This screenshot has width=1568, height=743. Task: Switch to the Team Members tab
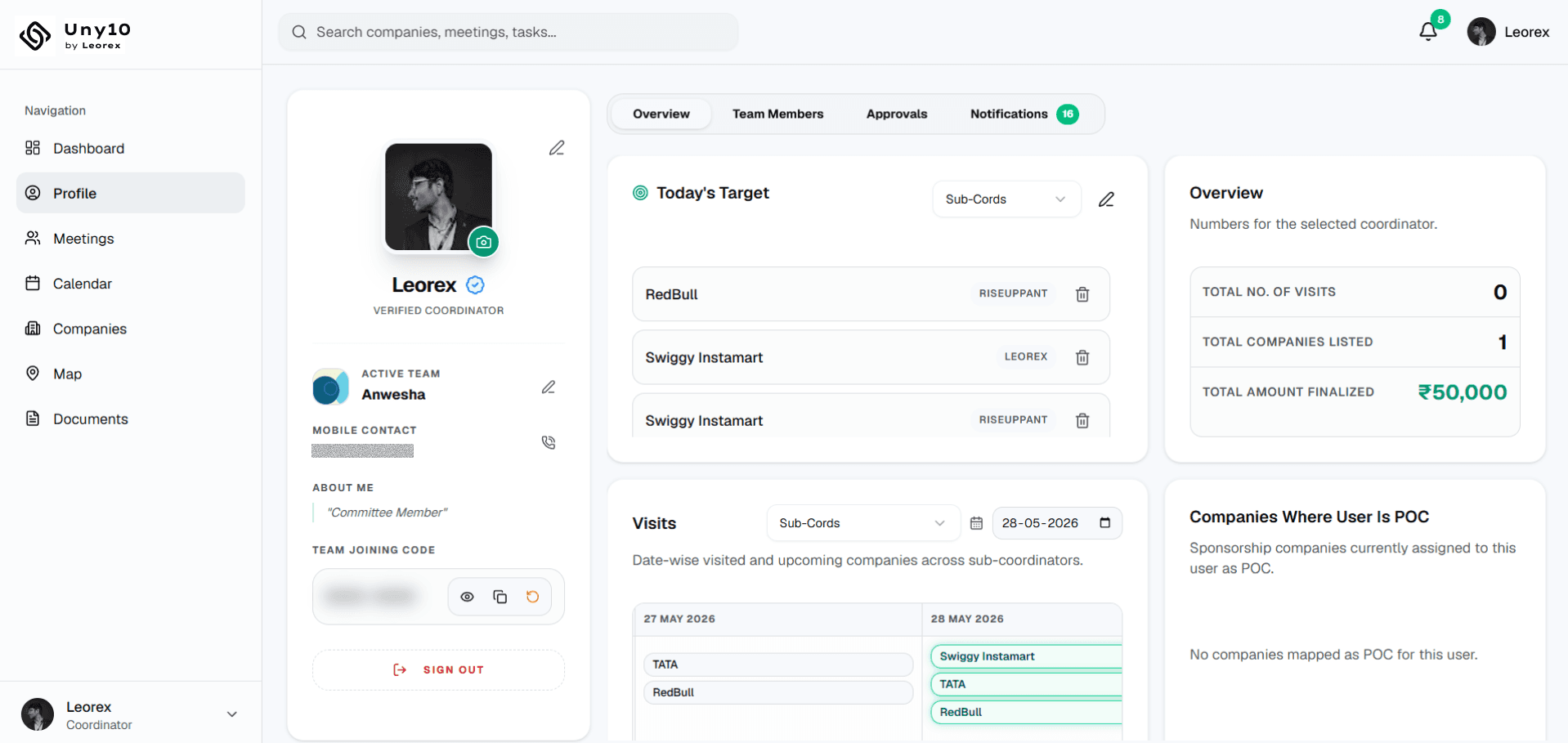[x=777, y=114]
